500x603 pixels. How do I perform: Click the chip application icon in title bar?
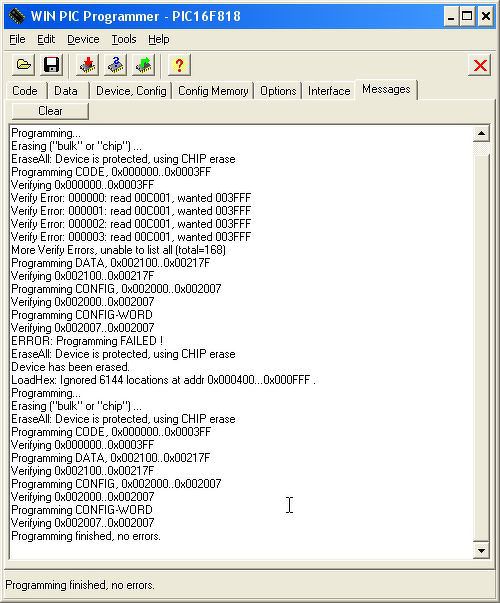(x=17, y=16)
